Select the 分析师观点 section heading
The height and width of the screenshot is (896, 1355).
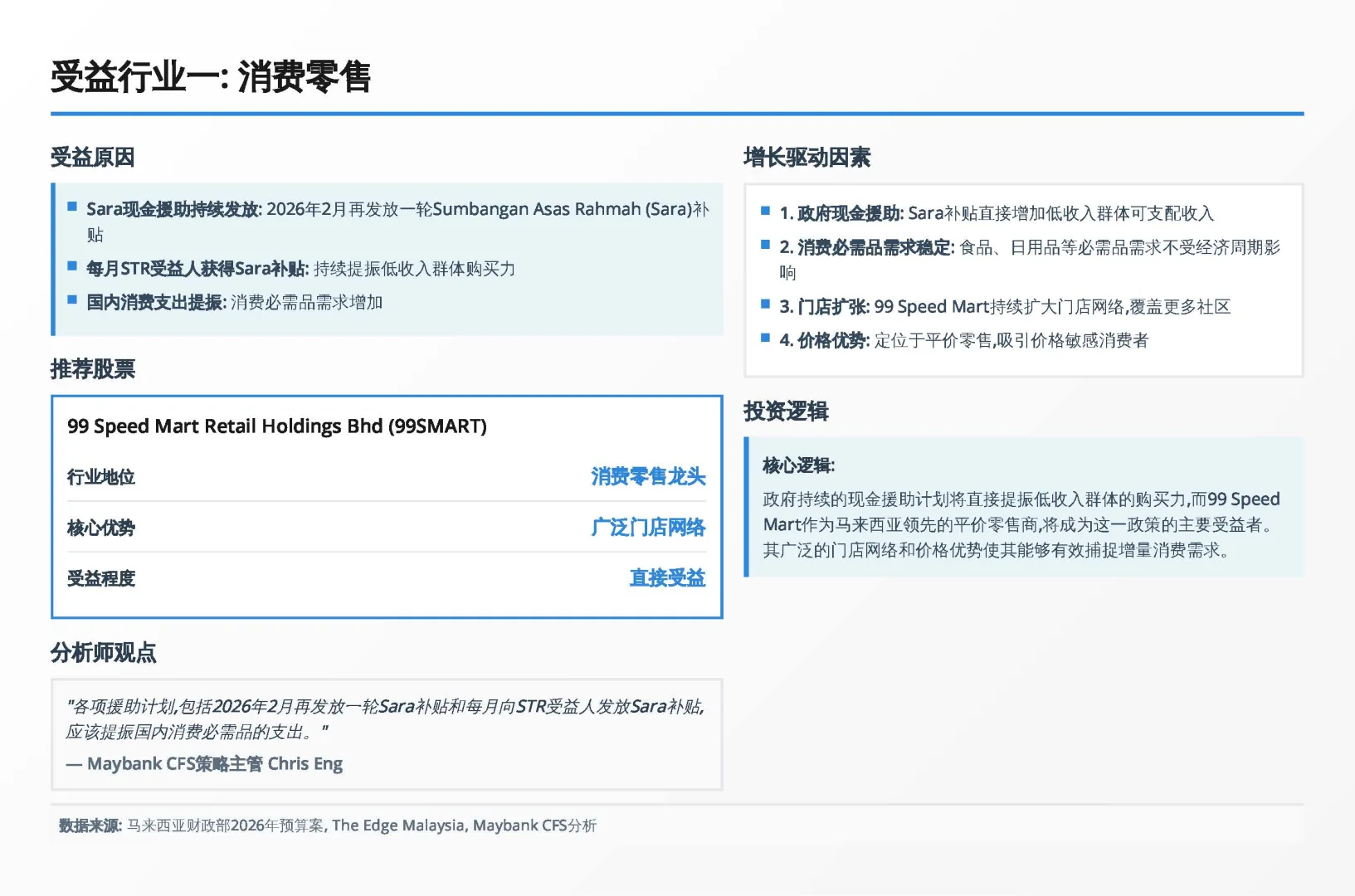(104, 653)
